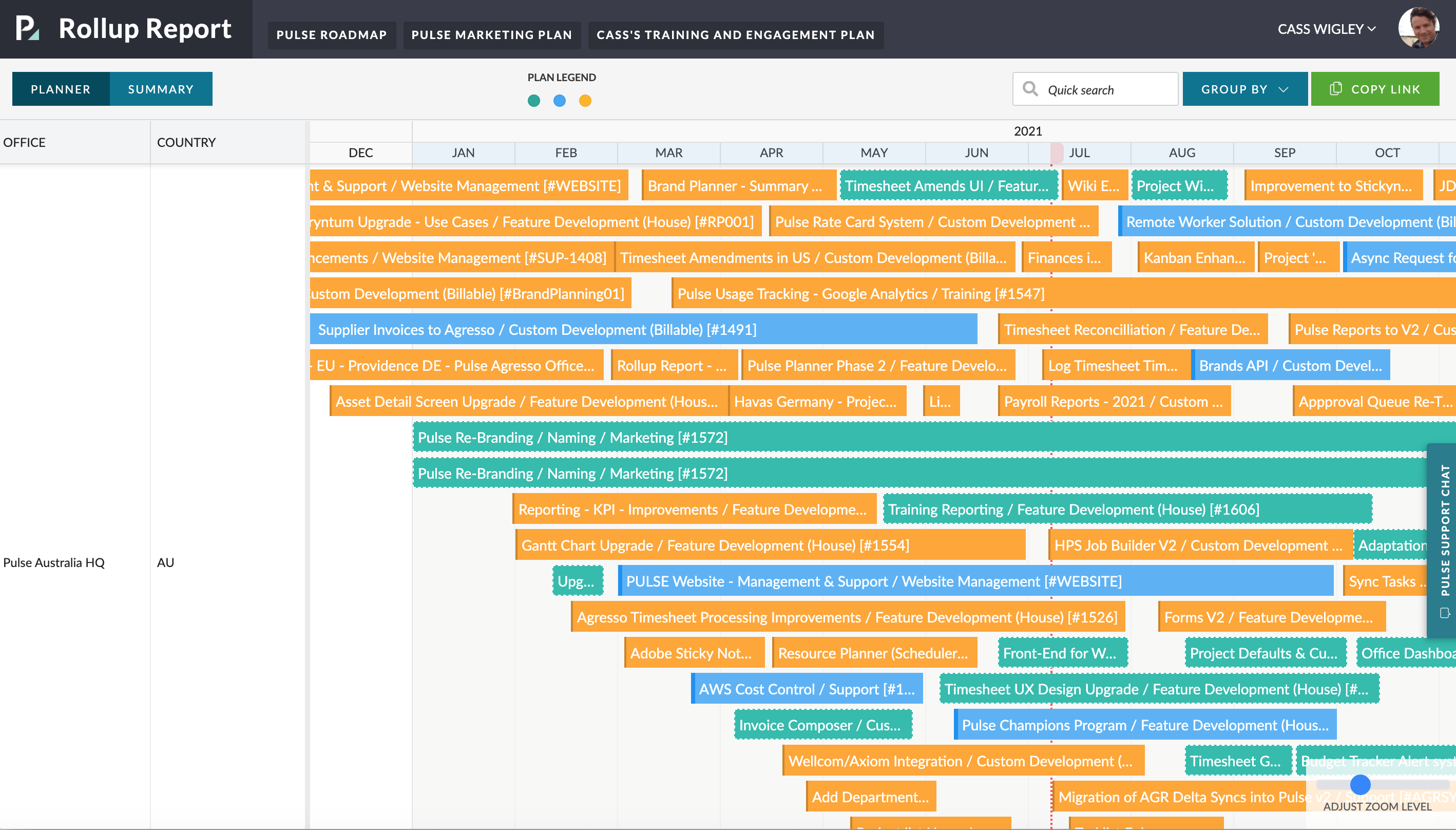Toggle the teal plan legend dot
Viewport: 1456px width, 830px height.
[x=534, y=101]
